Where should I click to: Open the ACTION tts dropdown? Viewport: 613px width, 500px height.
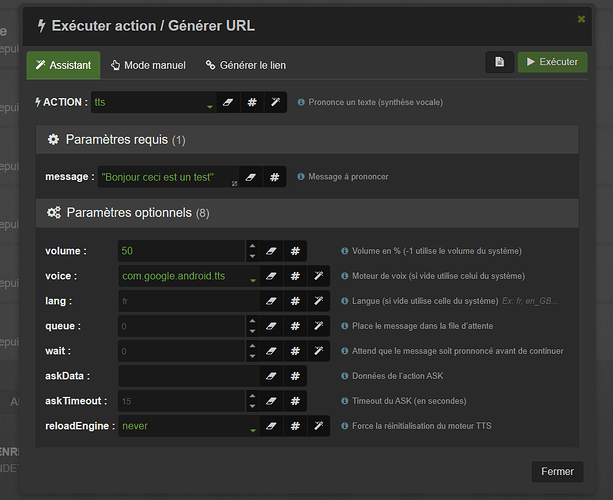(x=154, y=102)
